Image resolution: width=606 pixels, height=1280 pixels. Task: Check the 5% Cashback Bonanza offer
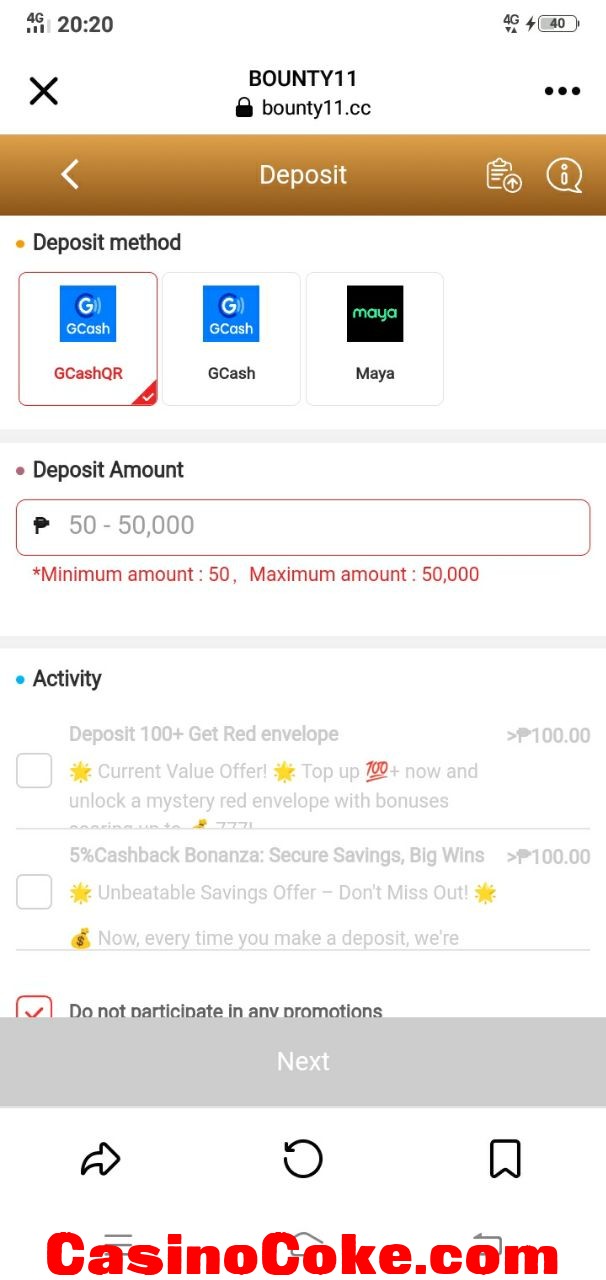pos(34,891)
